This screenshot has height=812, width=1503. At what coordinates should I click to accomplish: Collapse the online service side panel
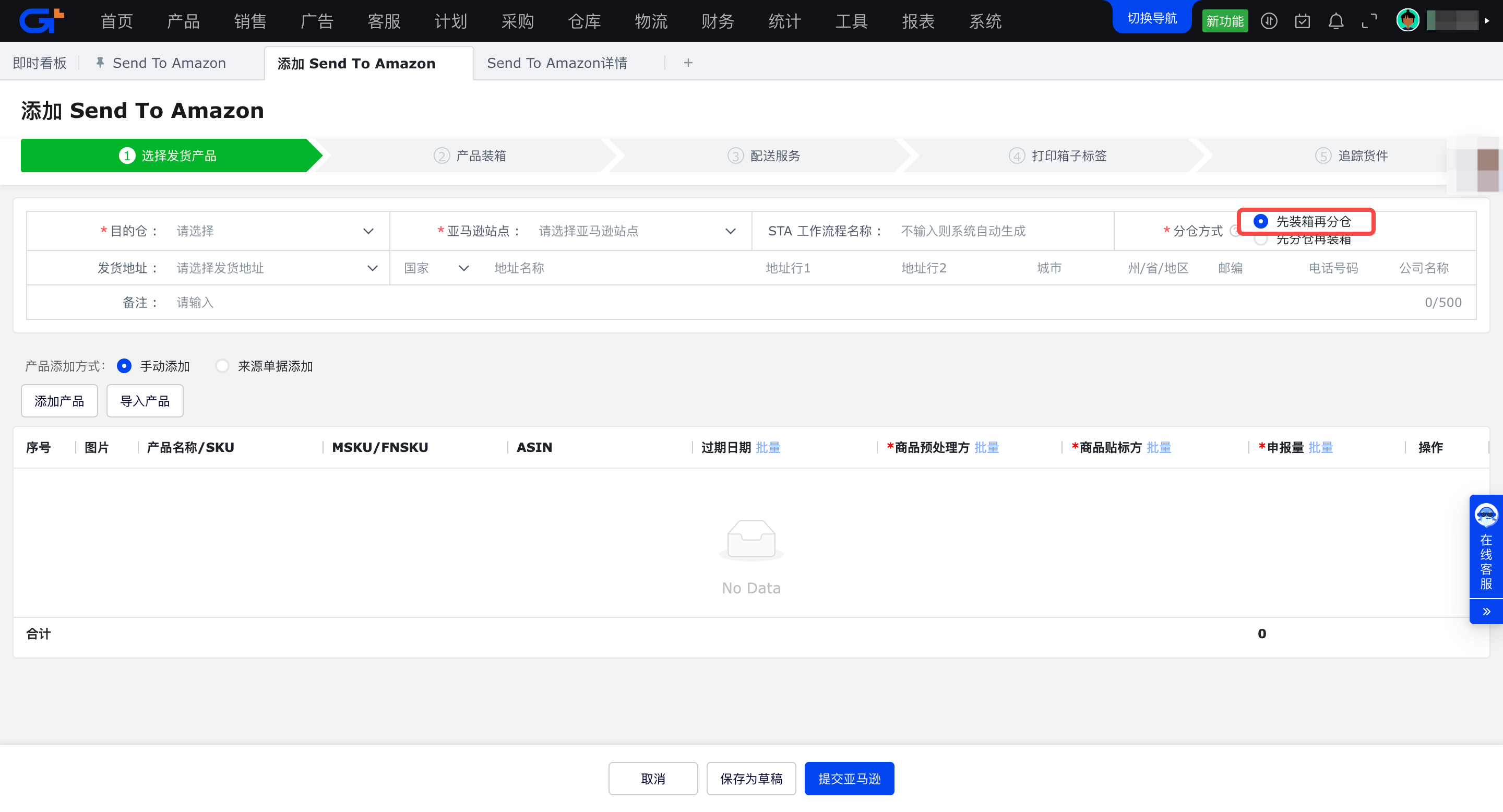1486,612
